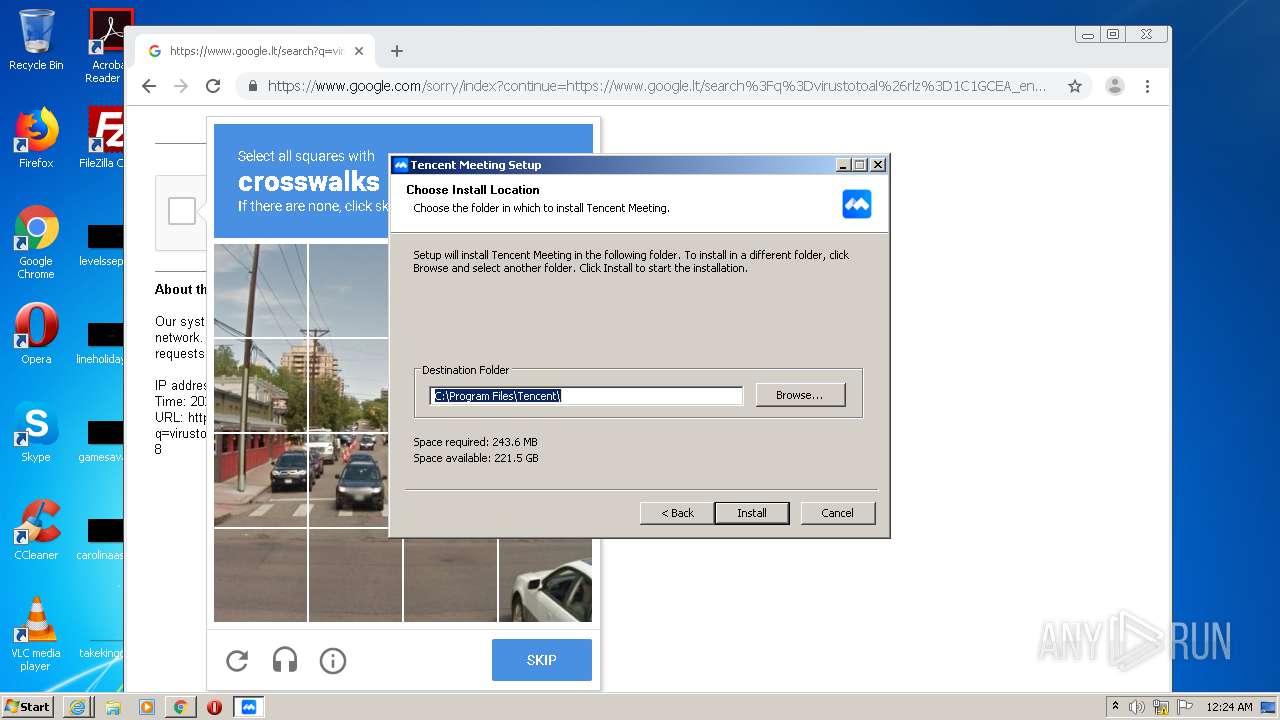Open FileZilla Client desktop shortcut

103,138
